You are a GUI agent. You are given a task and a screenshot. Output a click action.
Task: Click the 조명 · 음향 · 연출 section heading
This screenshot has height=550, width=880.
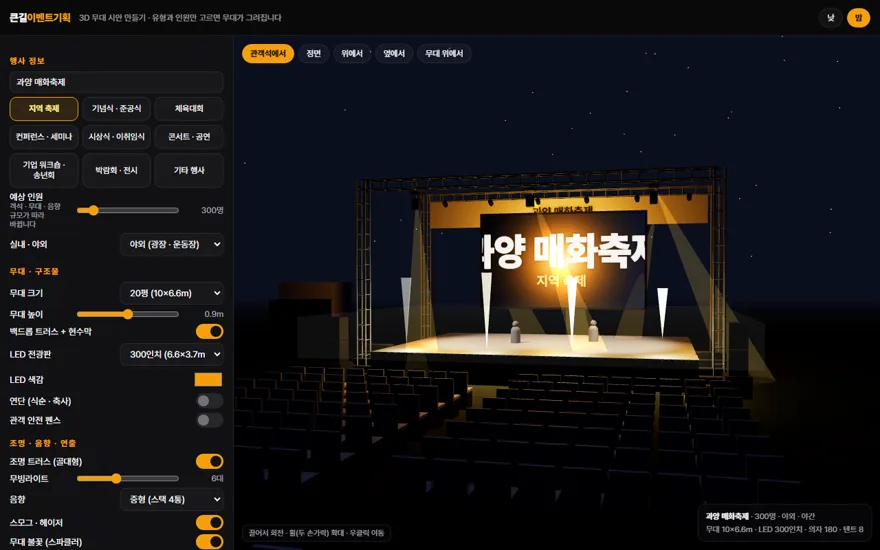pos(43,443)
